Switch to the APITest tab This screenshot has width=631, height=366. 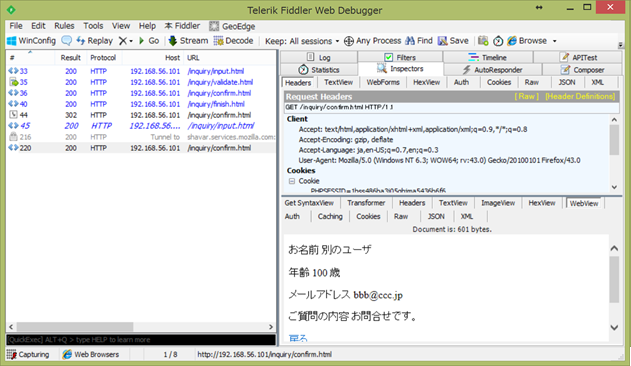pos(578,57)
